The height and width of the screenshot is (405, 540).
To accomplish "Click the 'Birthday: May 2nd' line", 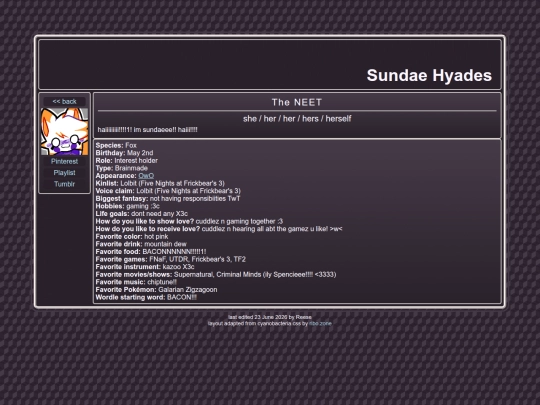I will [x=124, y=153].
